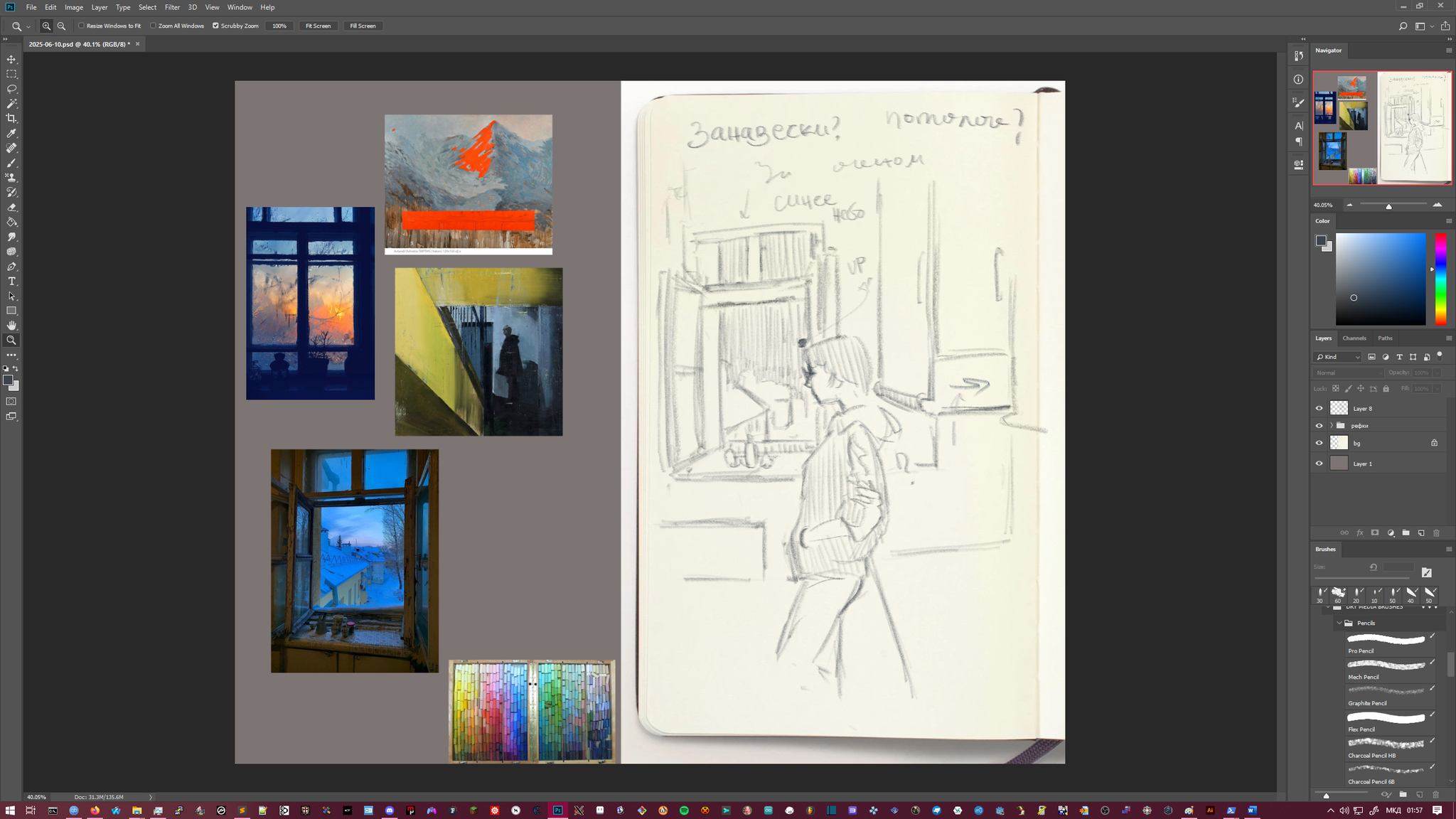Select the Healing Brush tool
The image size is (1456, 819).
(11, 148)
